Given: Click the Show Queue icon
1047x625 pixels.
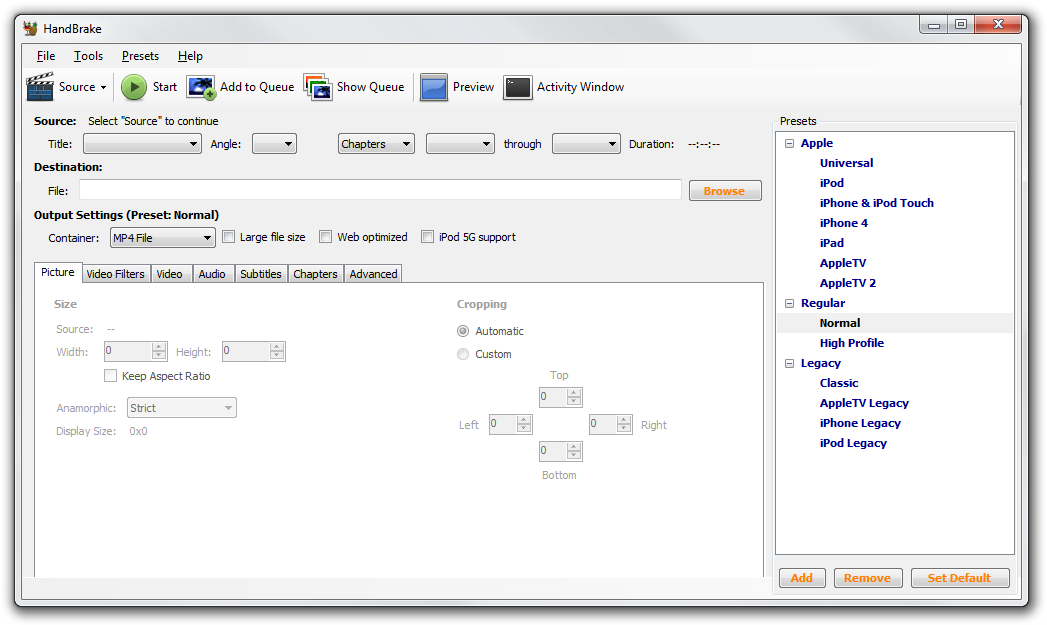Looking at the screenshot, I should pyautogui.click(x=318, y=87).
